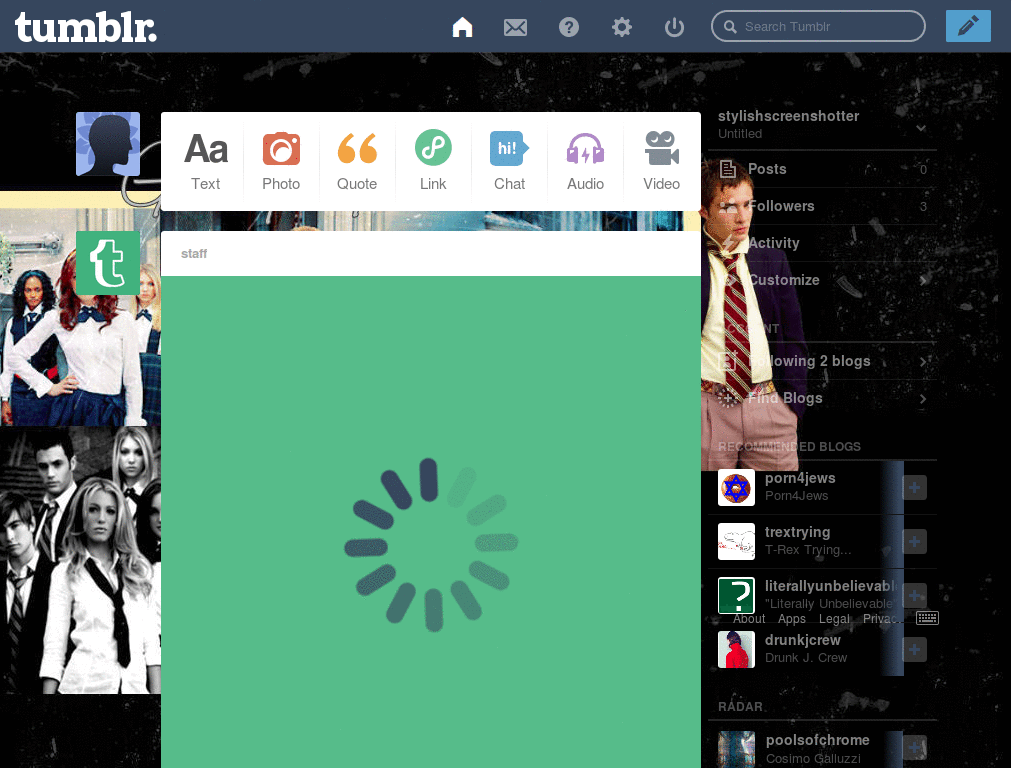This screenshot has width=1024, height=768.
Task: Open recommended blog drunkjcrew
Action: click(803, 640)
